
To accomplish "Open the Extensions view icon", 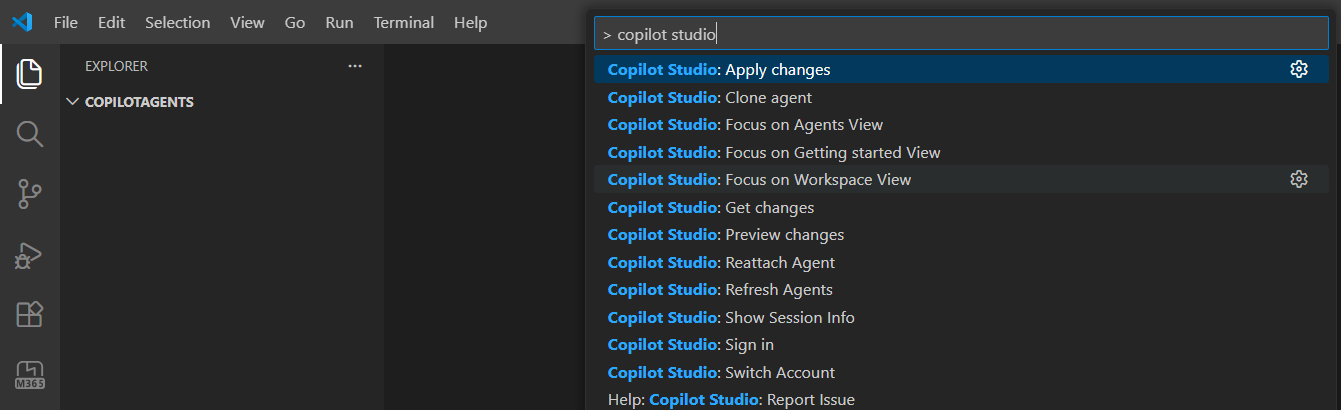I will coord(30,315).
